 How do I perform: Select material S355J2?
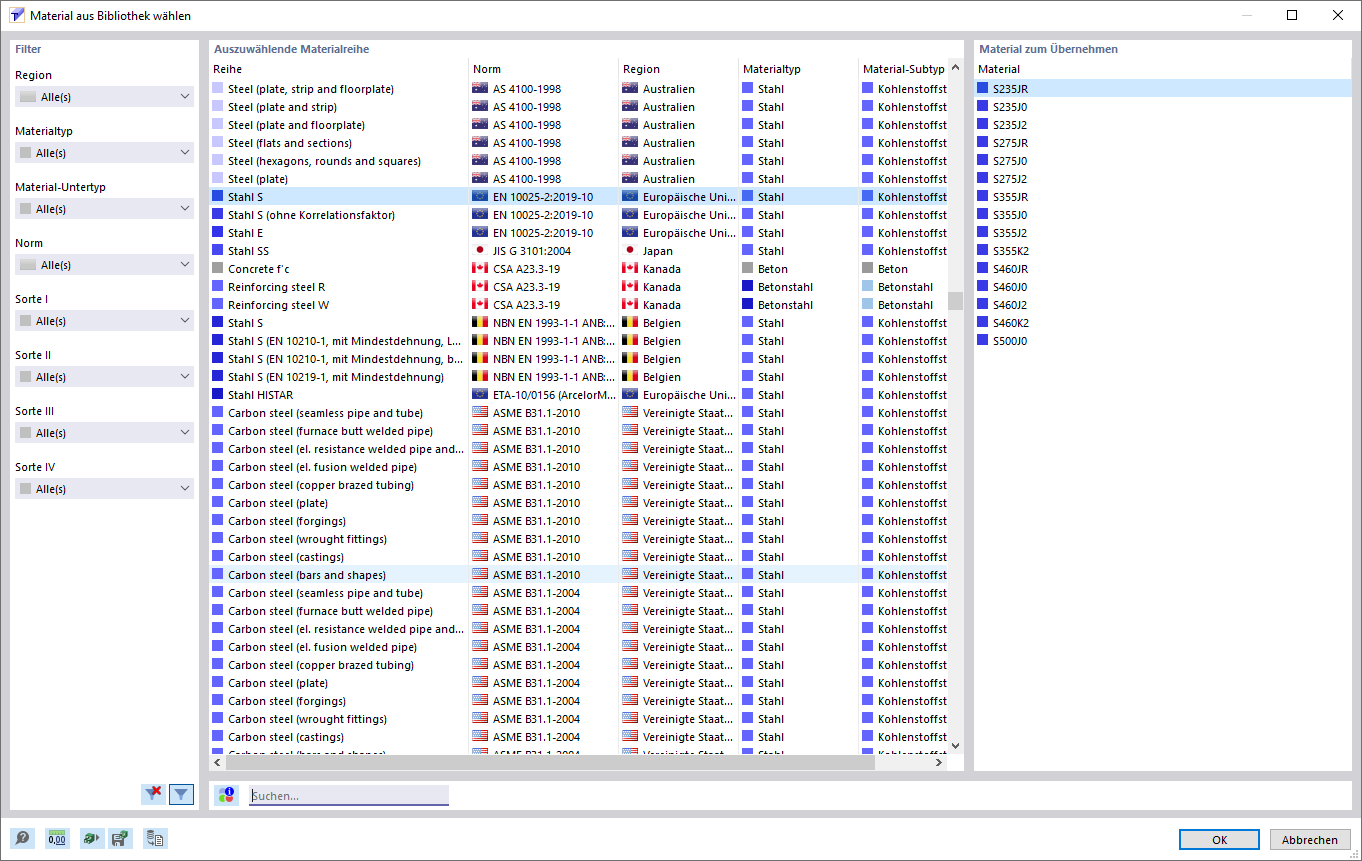1163,233
